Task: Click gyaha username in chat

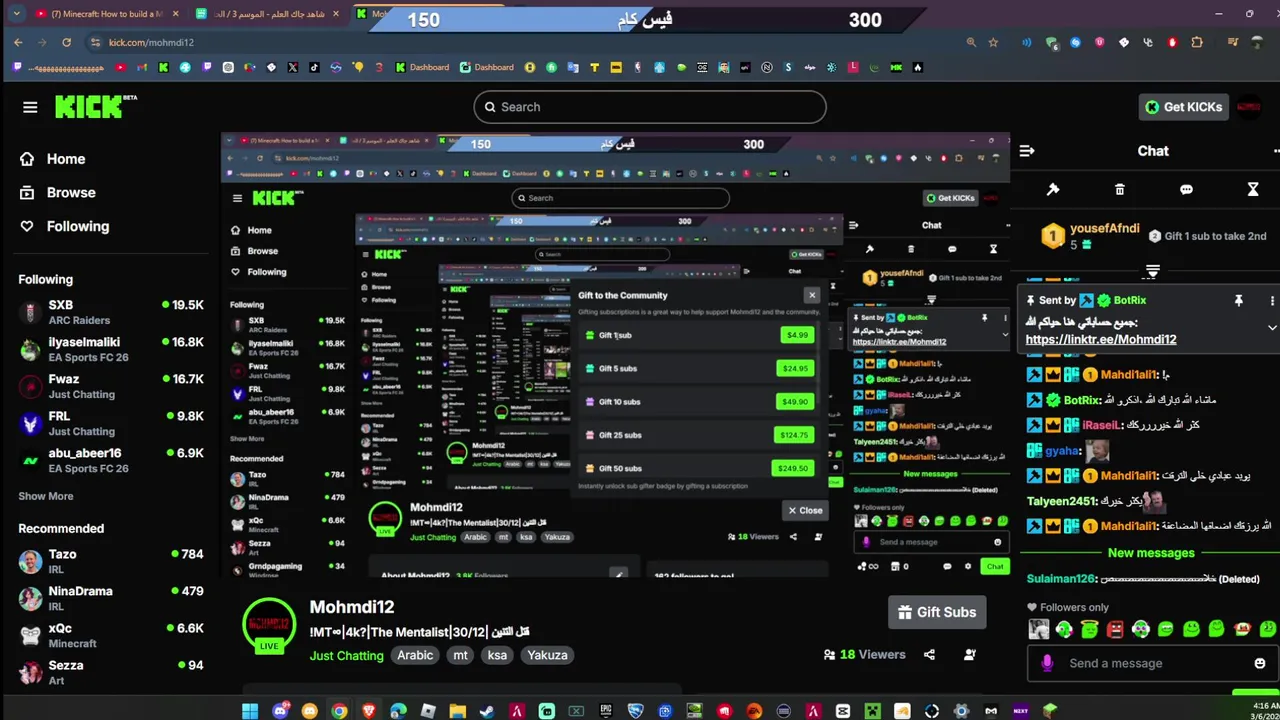Action: pyautogui.click(x=1063, y=451)
